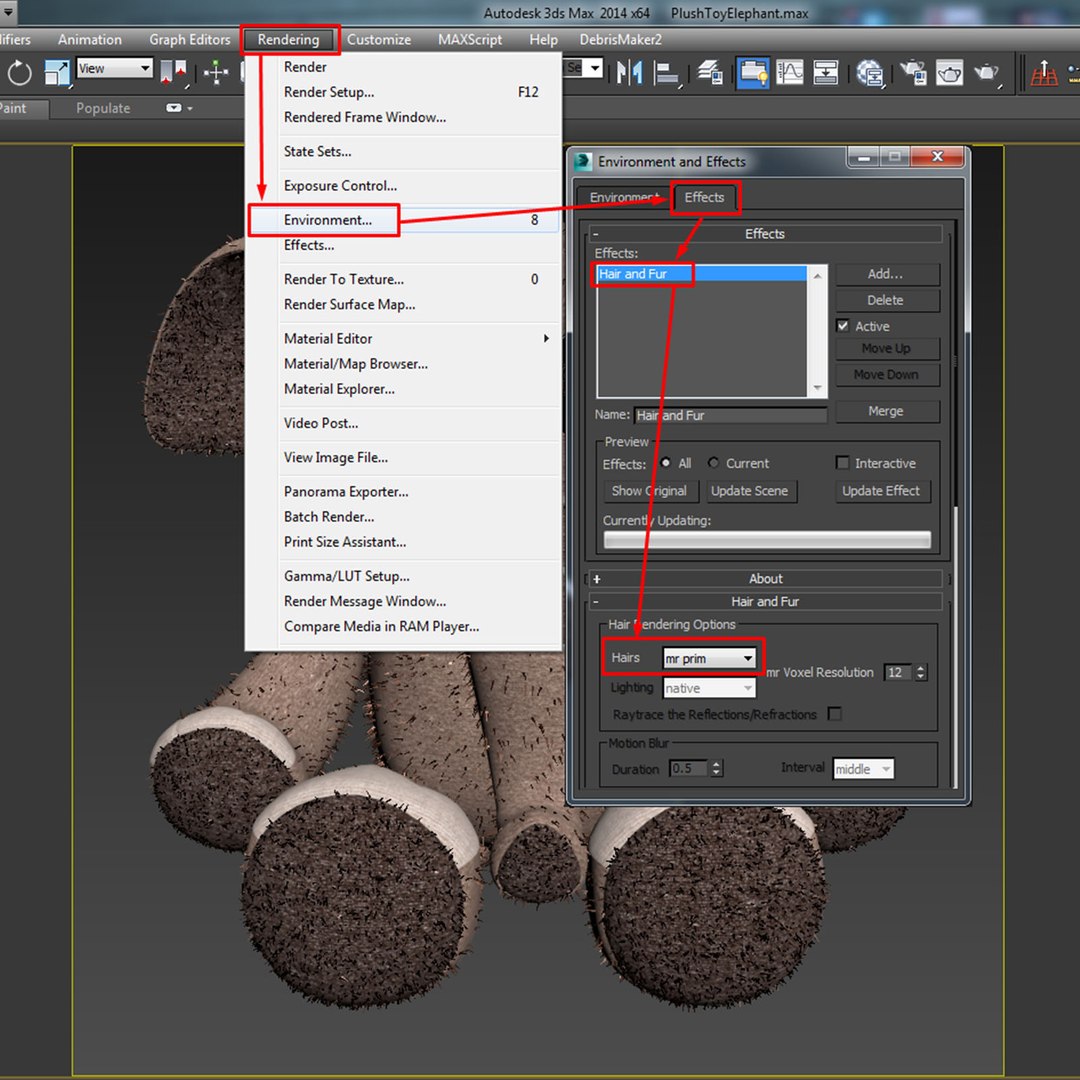This screenshot has height=1080, width=1080.
Task: Click the Use Pivot Point Center icon
Action: pos(172,72)
